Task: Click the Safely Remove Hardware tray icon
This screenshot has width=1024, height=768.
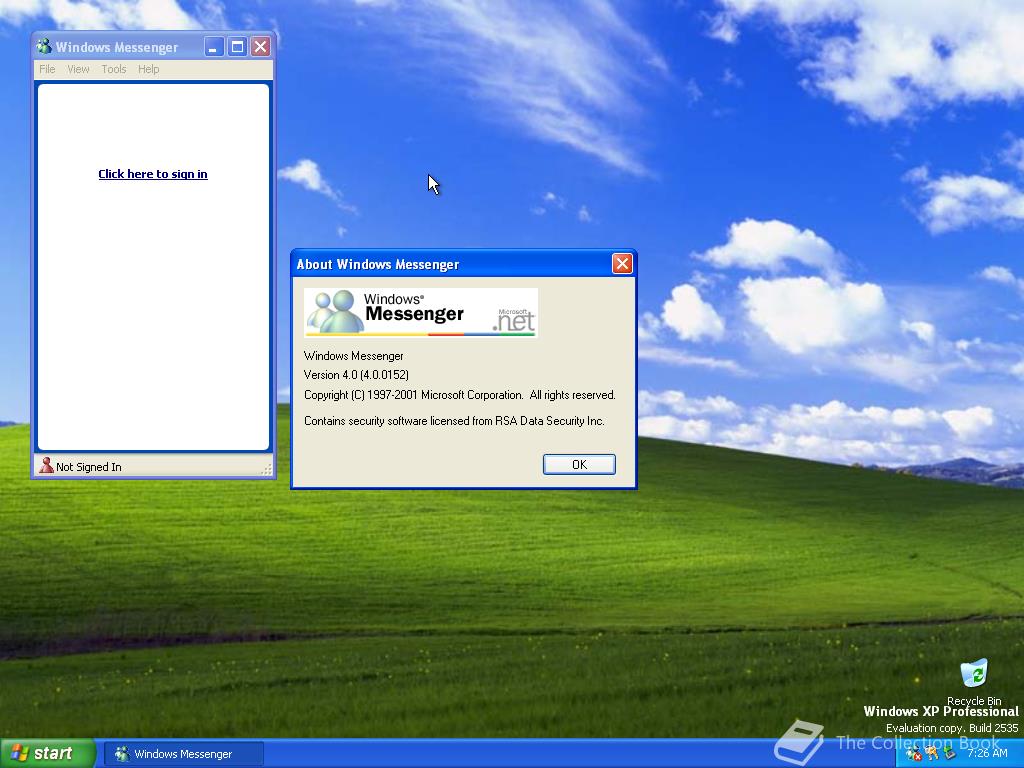Action: (950, 754)
